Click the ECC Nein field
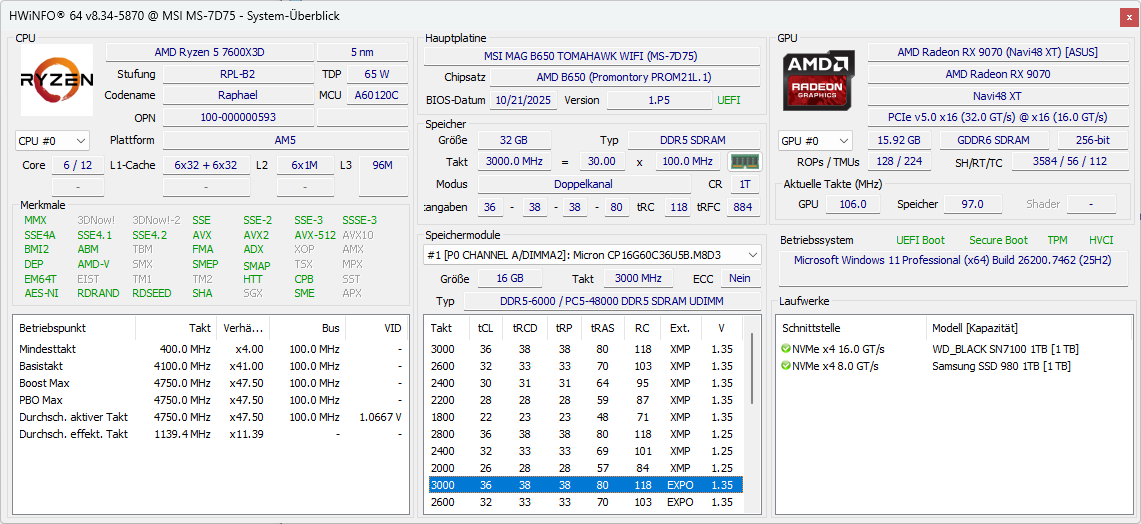The image size is (1141, 524). [x=740, y=278]
